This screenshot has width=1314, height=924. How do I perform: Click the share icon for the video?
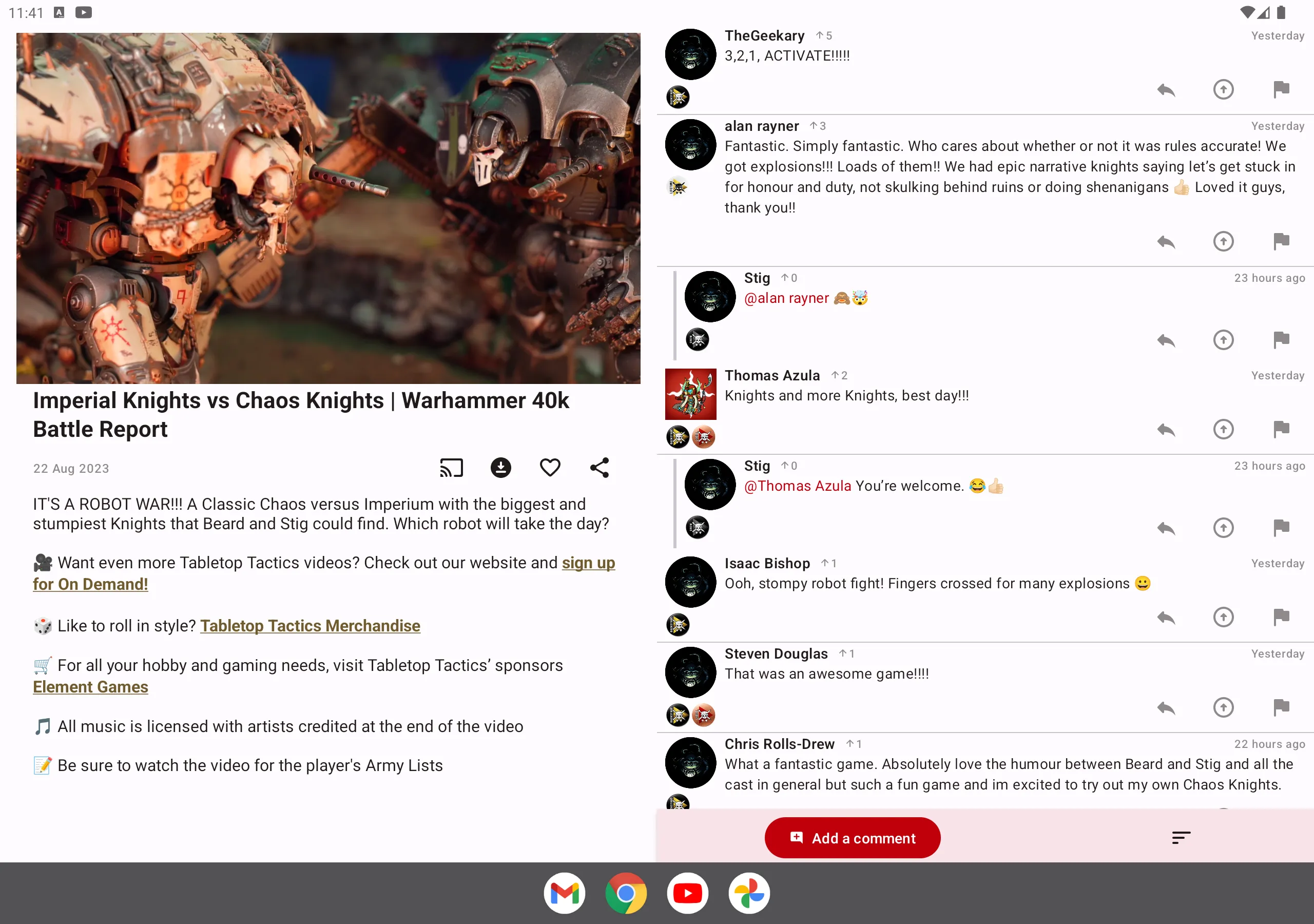point(599,467)
